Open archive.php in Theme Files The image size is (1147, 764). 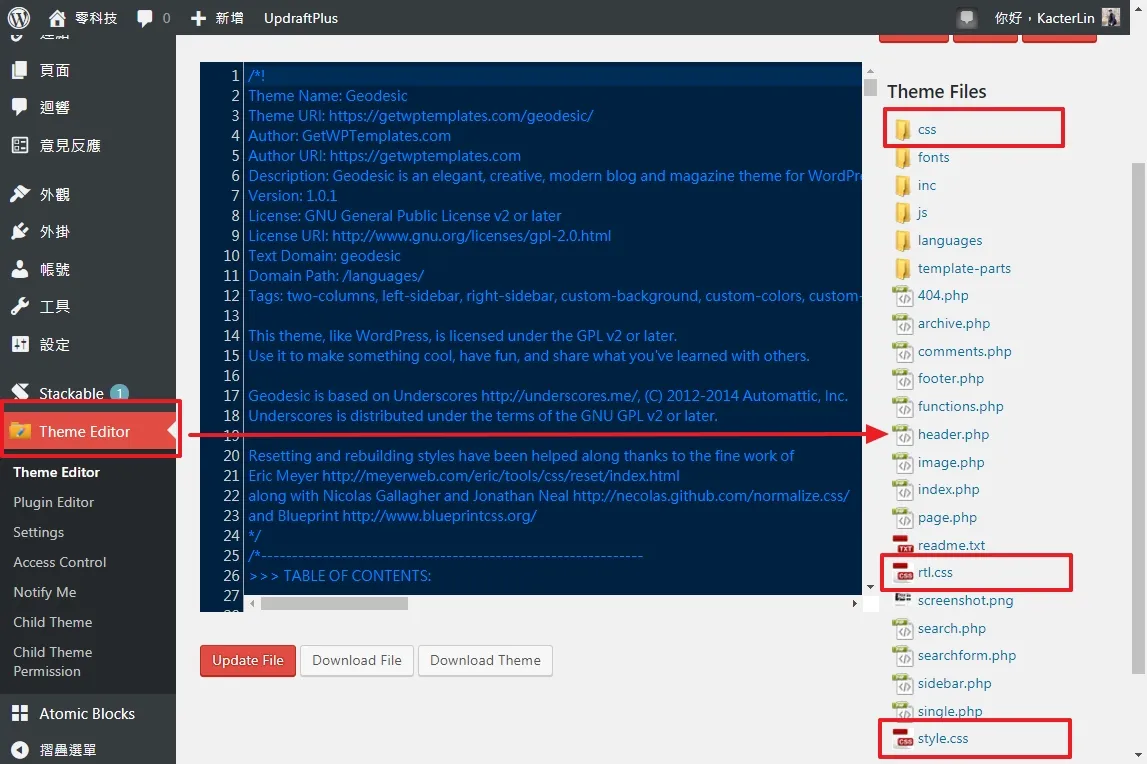pos(954,323)
